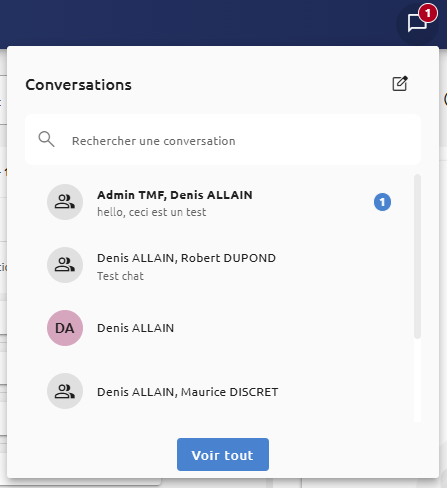Click the 'hello, ceci est un test' preview
The height and width of the screenshot is (488, 447).
[152, 212]
